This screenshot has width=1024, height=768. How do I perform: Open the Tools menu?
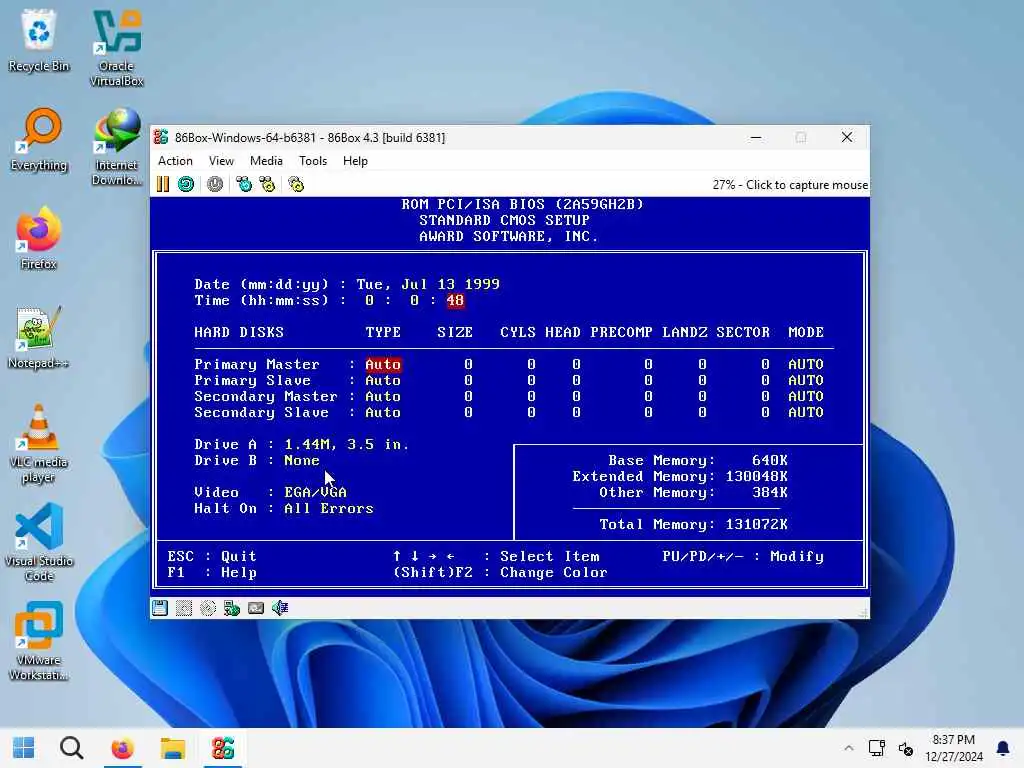313,161
